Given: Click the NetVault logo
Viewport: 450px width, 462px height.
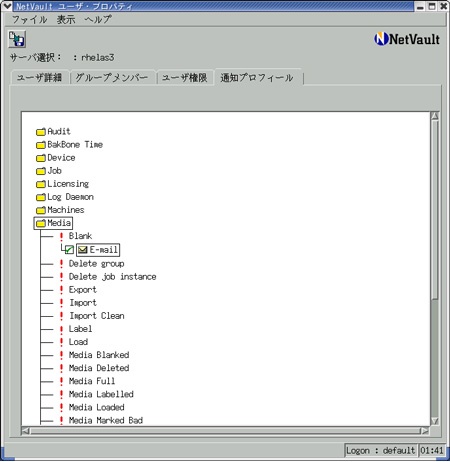Looking at the screenshot, I should pyautogui.click(x=407, y=39).
